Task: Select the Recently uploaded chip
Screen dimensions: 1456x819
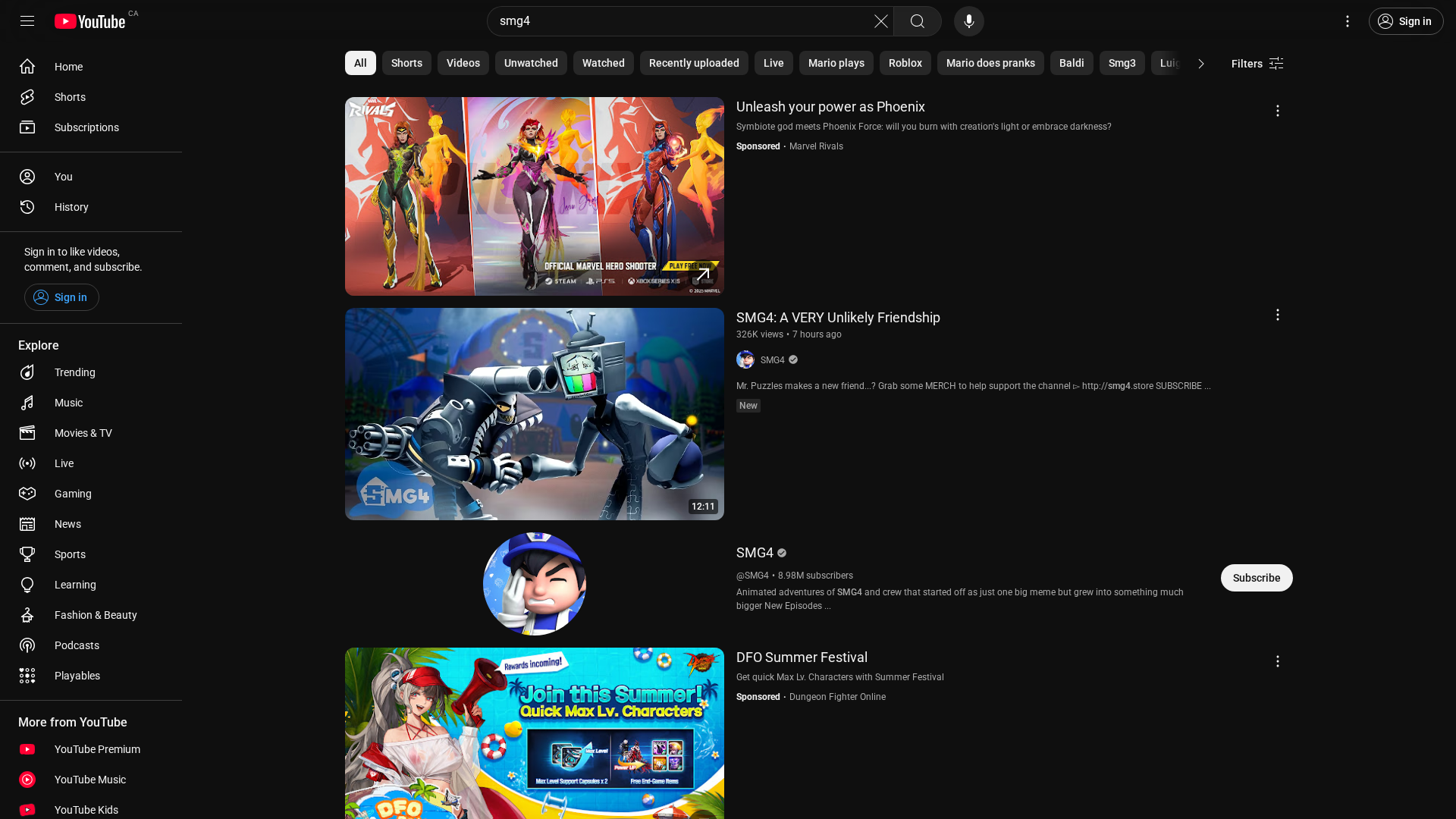Action: click(x=694, y=63)
